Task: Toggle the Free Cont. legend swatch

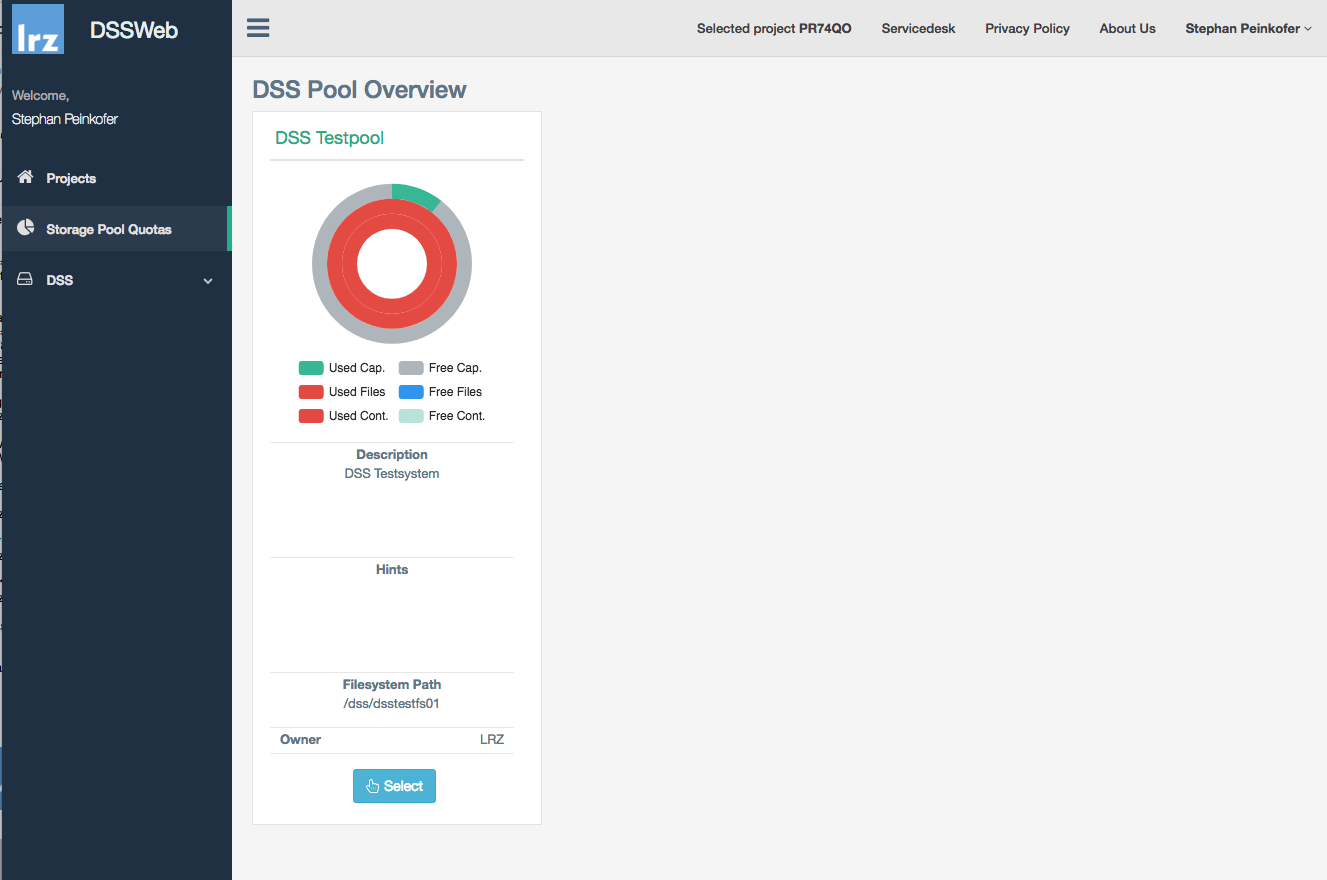Action: (411, 416)
